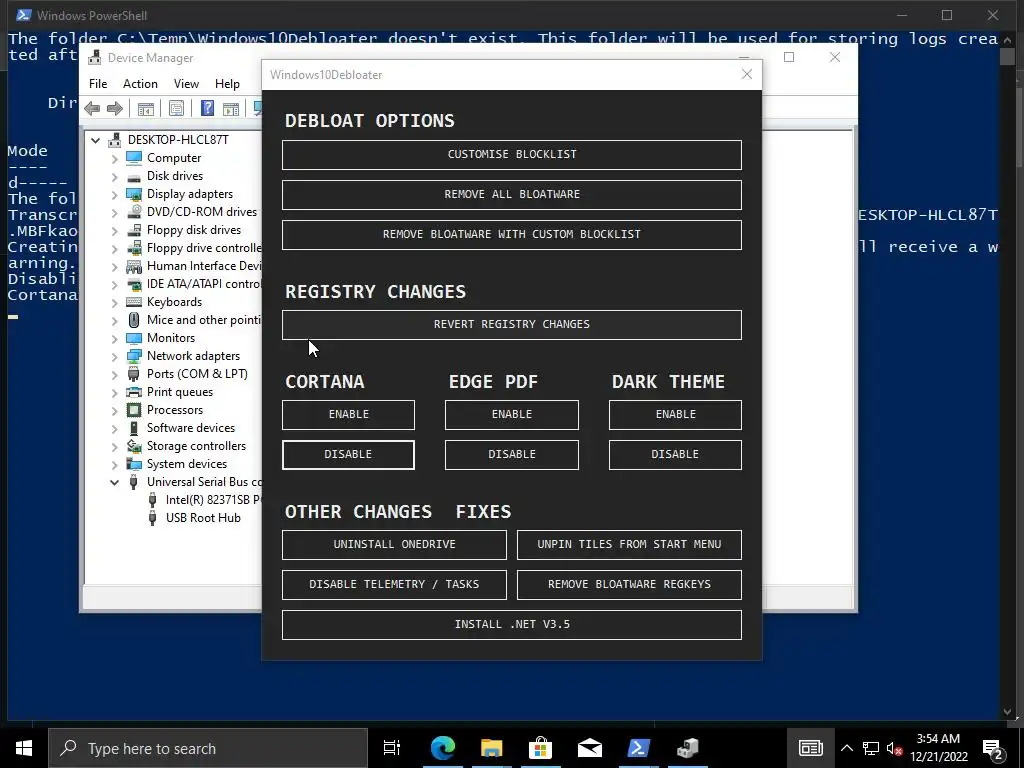Viewport: 1024px width, 768px height.
Task: Toggle the console tree pane toolbar icon
Action: click(x=146, y=108)
